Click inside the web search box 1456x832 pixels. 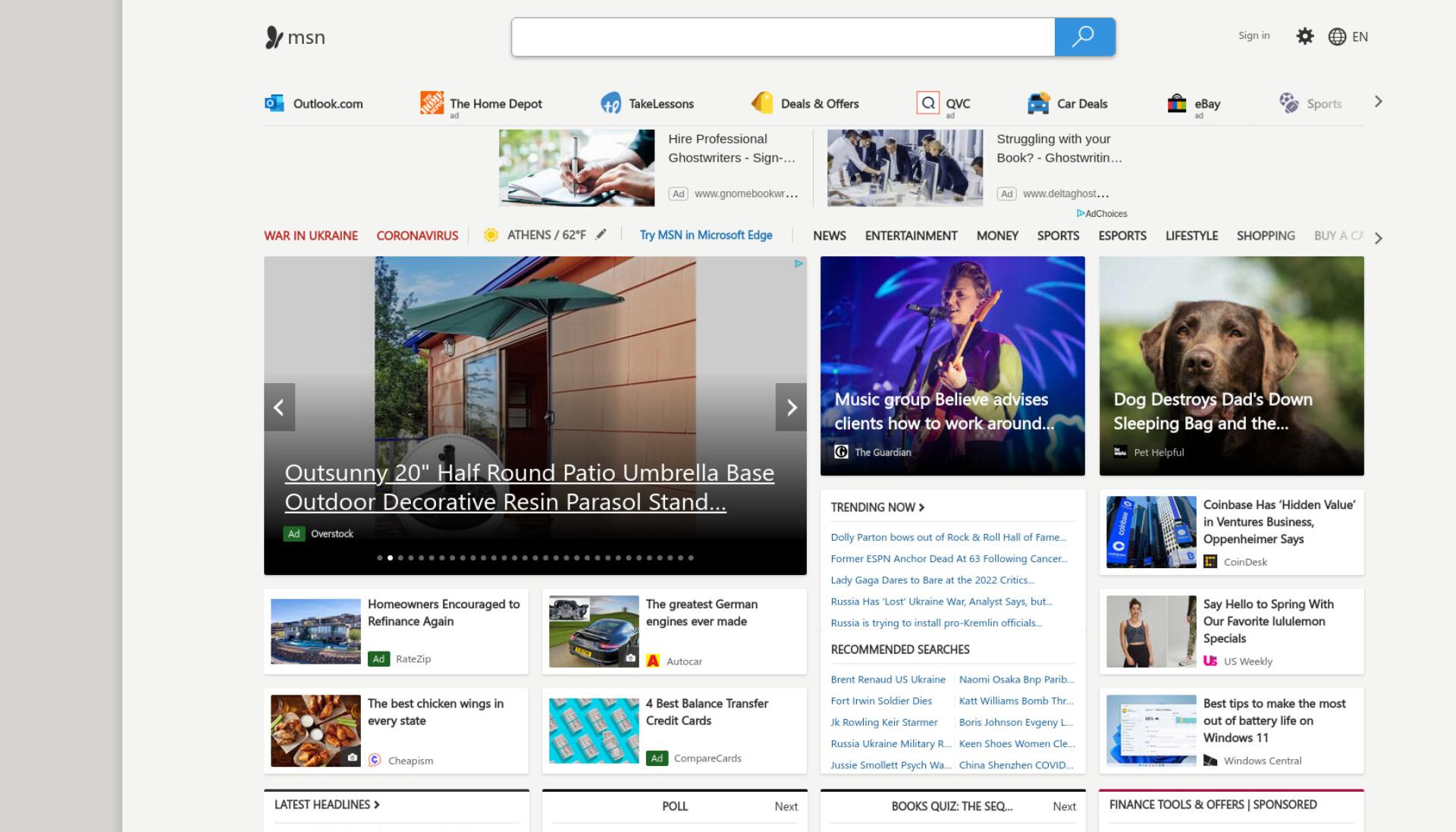(x=783, y=36)
